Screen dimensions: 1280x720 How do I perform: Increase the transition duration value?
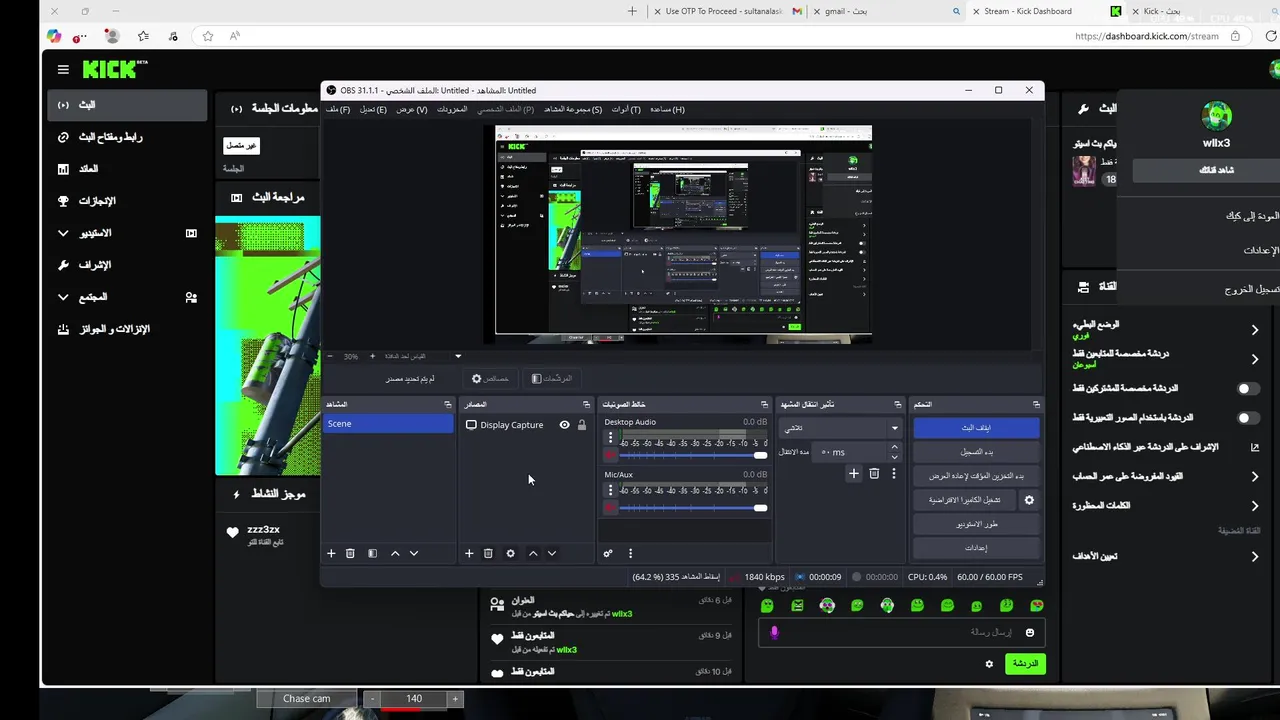pos(894,447)
